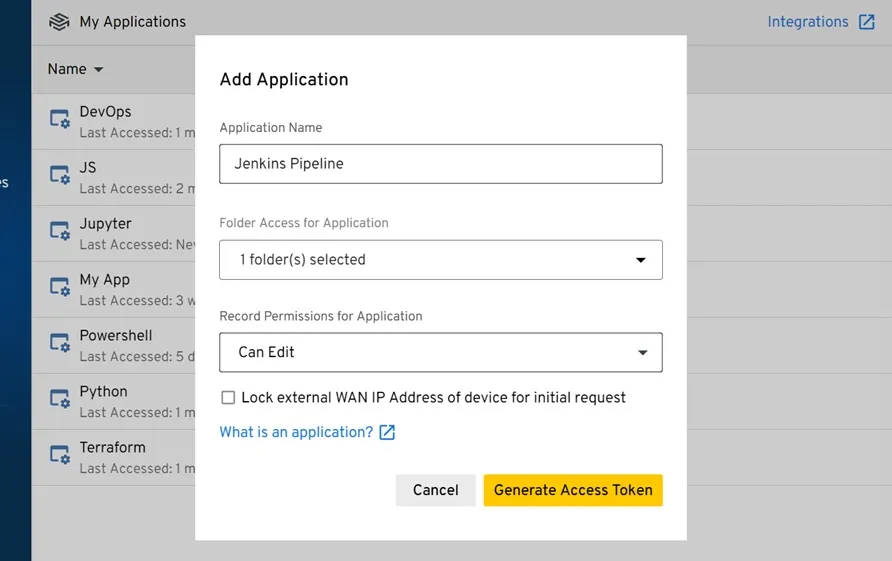Sort the list using the Name arrow
892x561 pixels.
(x=98, y=70)
